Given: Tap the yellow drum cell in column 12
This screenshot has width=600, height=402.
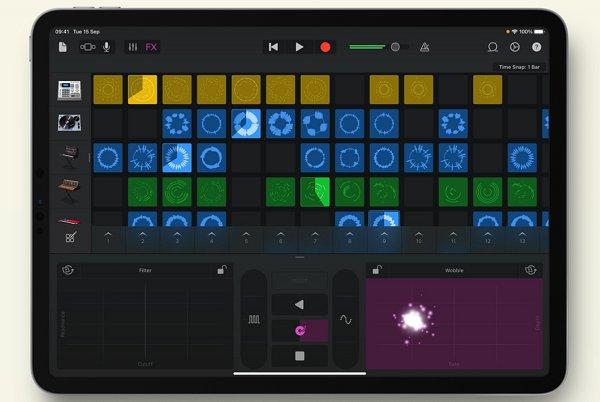Looking at the screenshot, I should click(x=488, y=90).
